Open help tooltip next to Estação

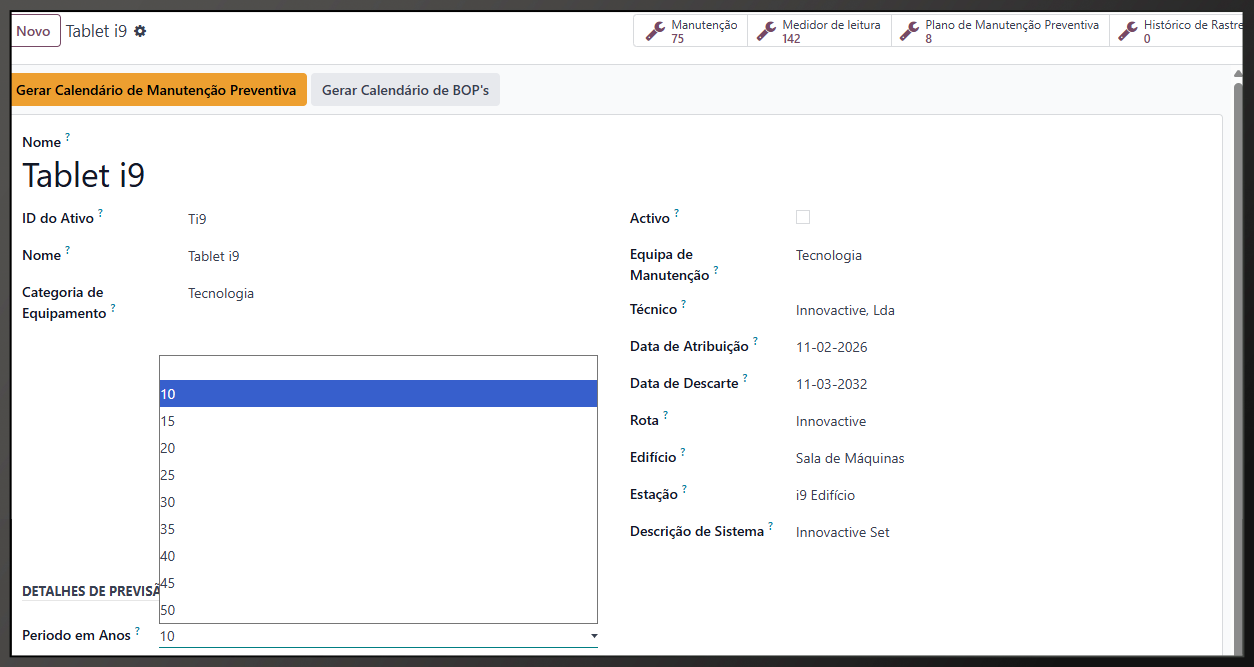coord(685,489)
